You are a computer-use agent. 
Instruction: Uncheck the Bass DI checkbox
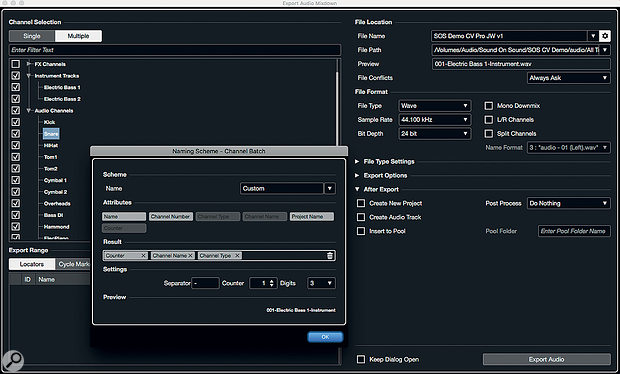(x=15, y=215)
